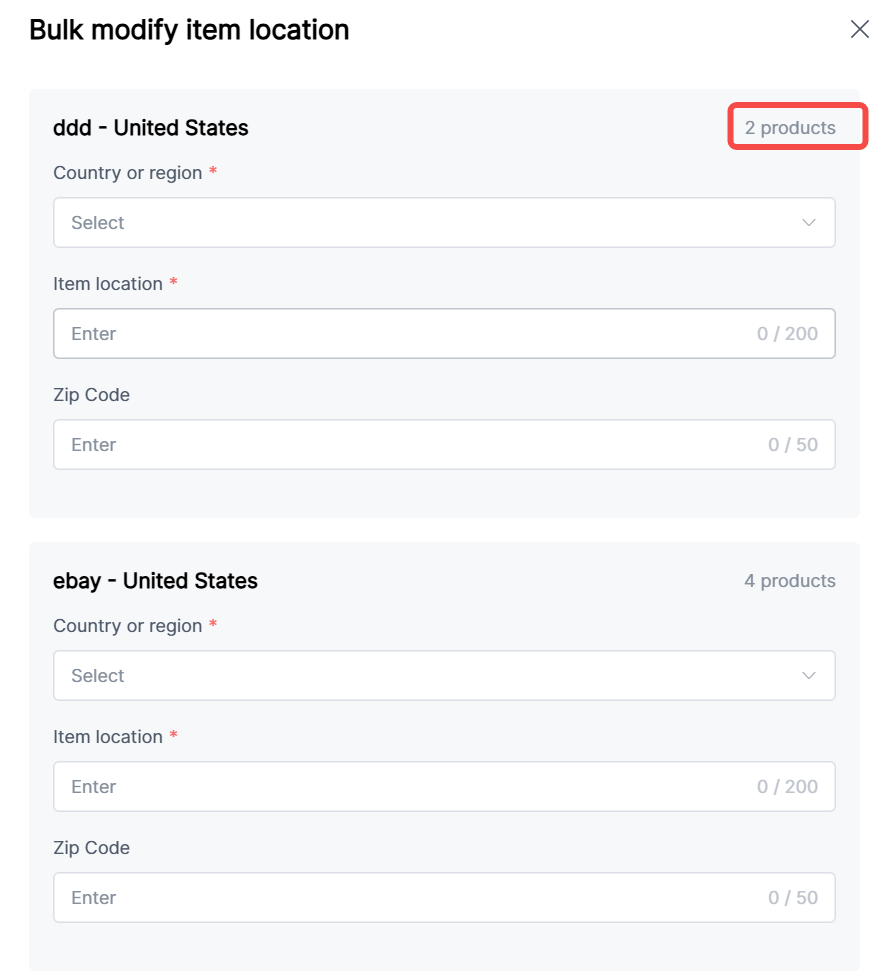Focus the Zip Code field under ddd
The image size is (896, 977).
(x=400, y=445)
